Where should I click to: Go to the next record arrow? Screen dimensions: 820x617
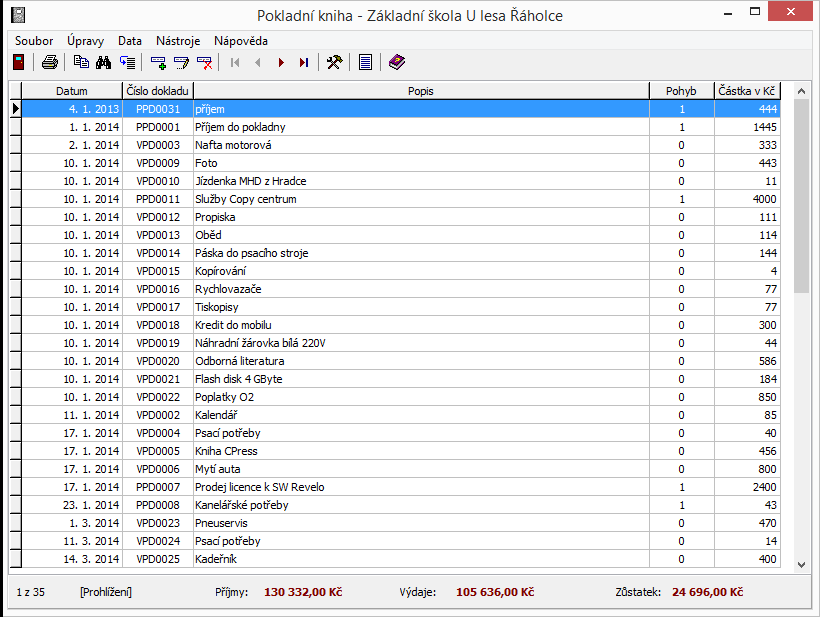point(281,63)
